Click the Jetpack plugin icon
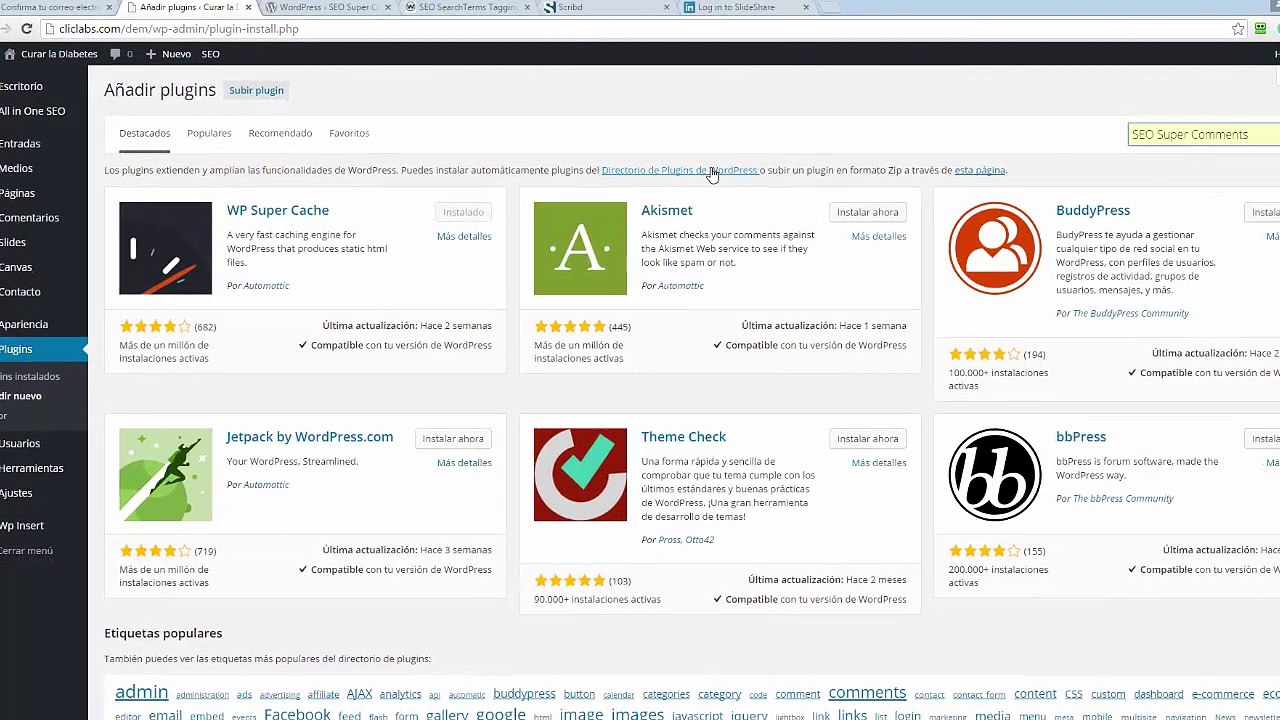The width and height of the screenshot is (1280, 720). [x=165, y=475]
